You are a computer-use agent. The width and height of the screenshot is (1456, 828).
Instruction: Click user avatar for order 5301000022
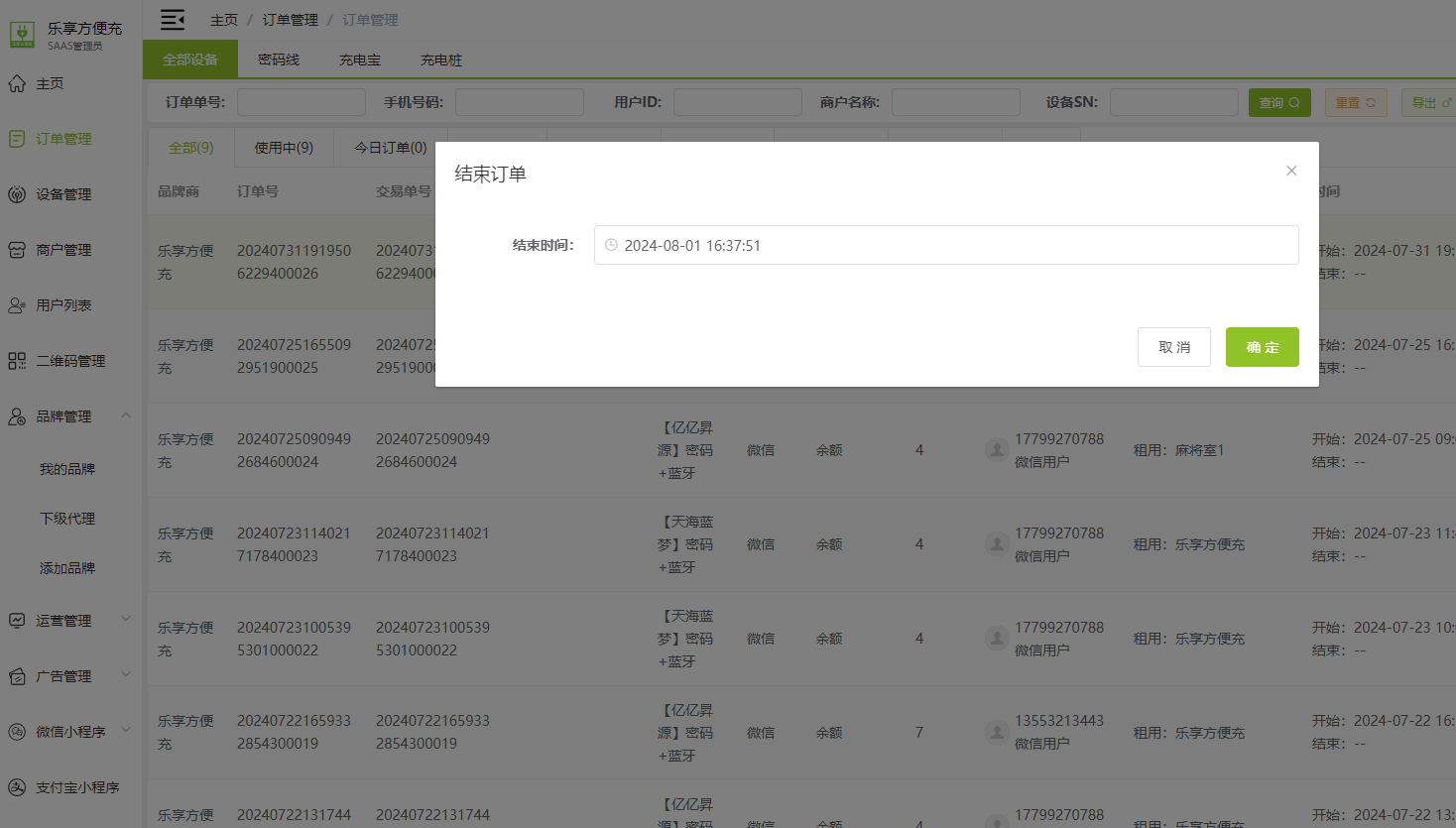[x=997, y=639]
